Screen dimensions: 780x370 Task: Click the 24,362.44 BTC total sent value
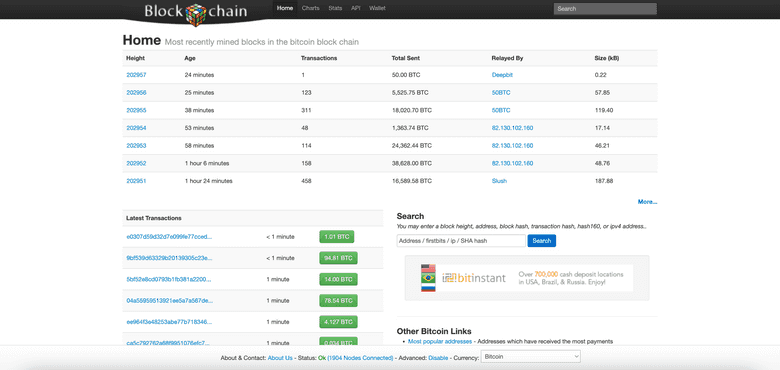pos(412,146)
